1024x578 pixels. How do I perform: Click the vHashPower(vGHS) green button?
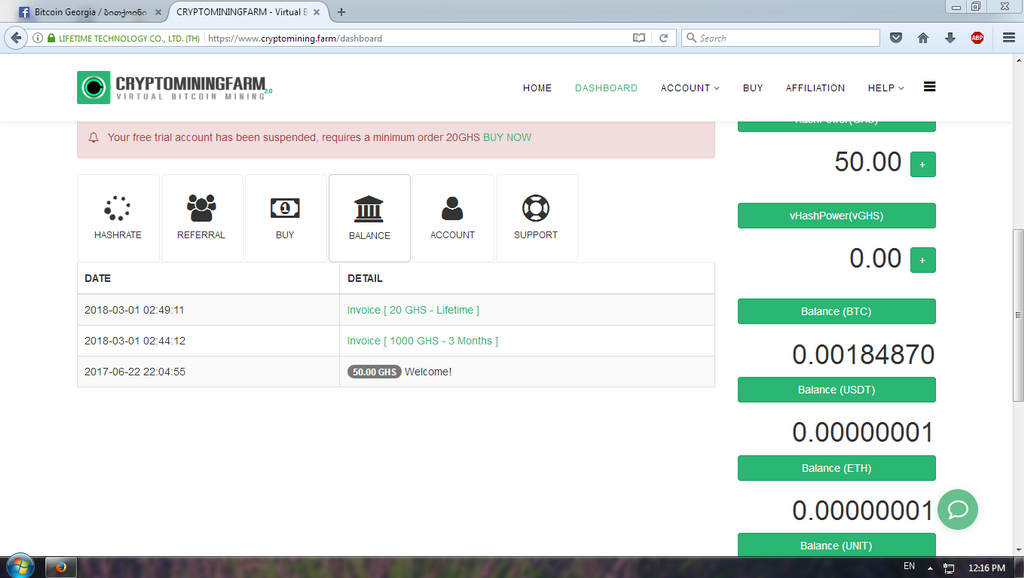pos(837,216)
